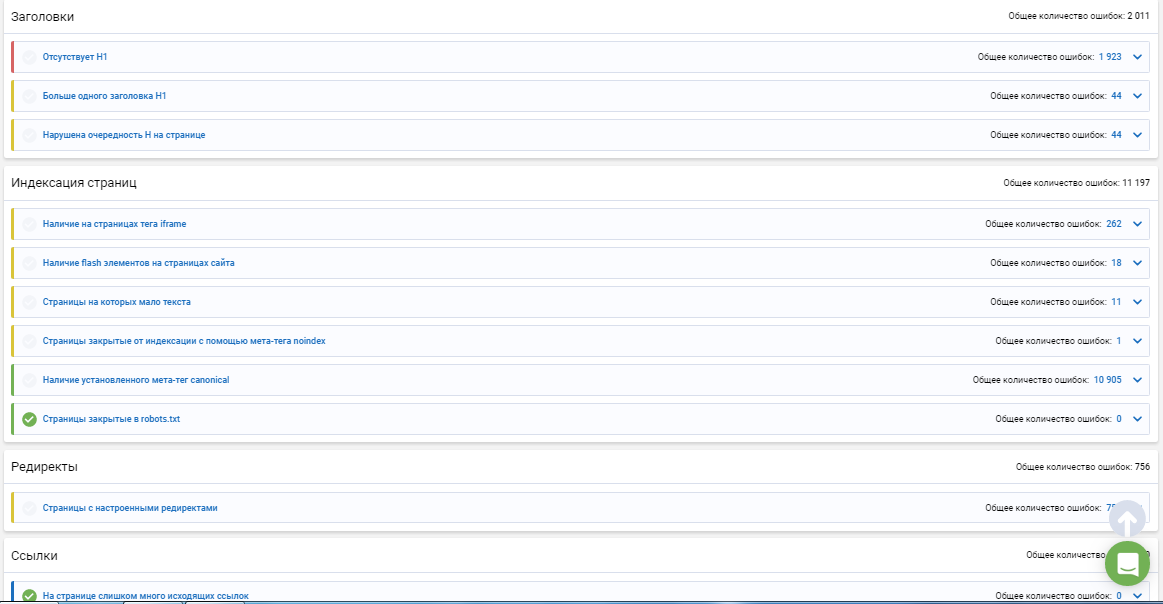Open 'Страницы на которых мало текста' link
This screenshot has height=604, width=1163.
click(x=116, y=302)
